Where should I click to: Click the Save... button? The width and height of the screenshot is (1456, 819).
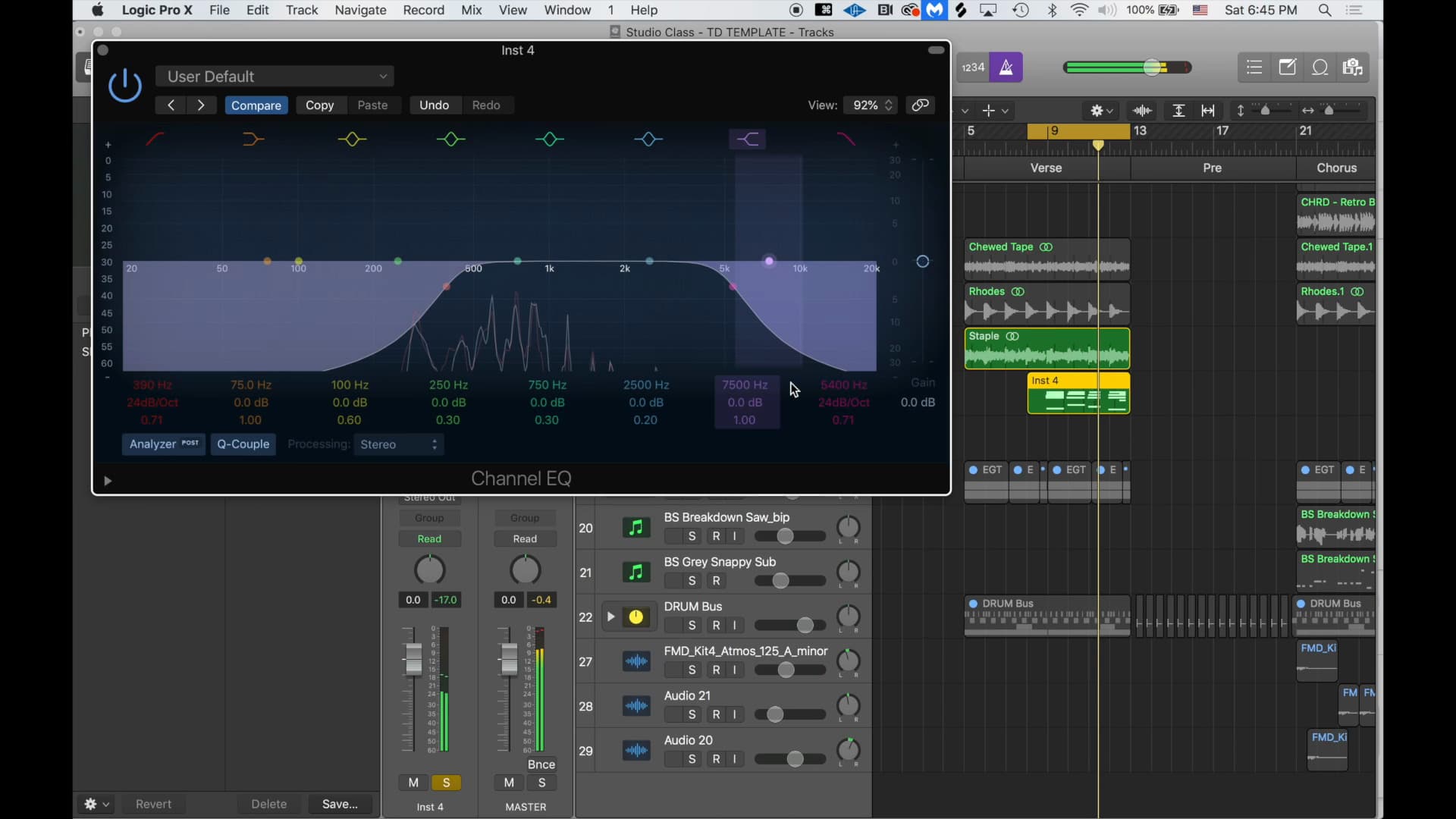click(x=340, y=804)
